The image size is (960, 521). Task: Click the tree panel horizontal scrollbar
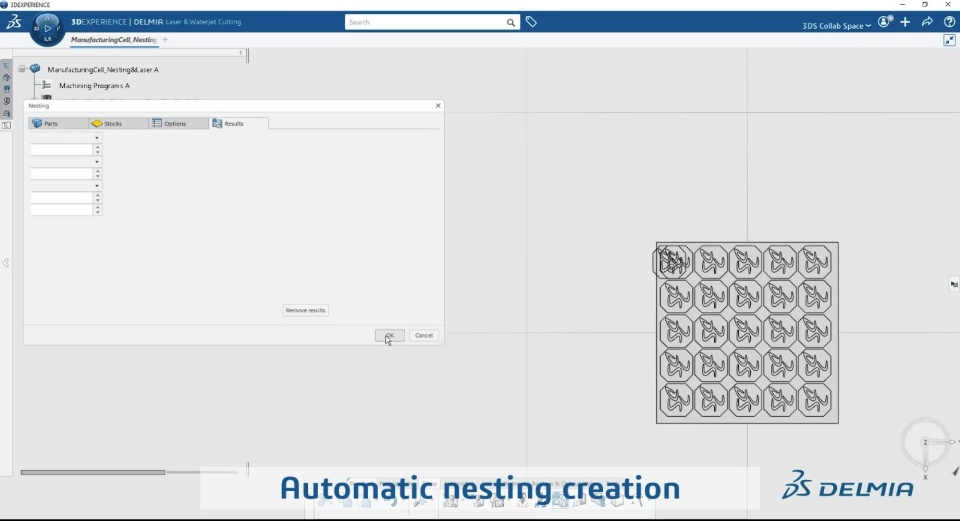click(x=92, y=472)
